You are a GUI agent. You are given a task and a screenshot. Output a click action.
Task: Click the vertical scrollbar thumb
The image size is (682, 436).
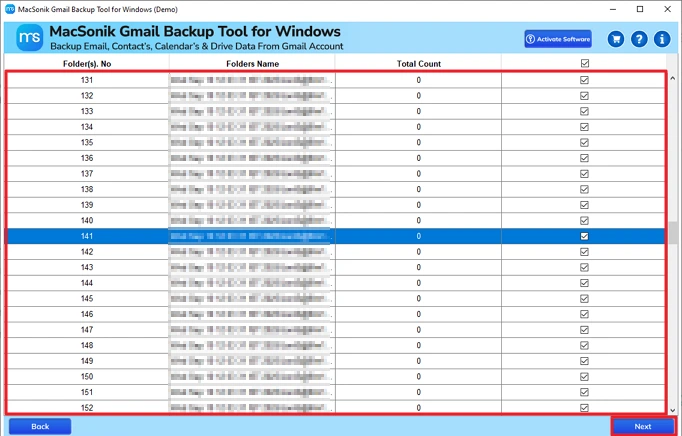click(x=674, y=232)
